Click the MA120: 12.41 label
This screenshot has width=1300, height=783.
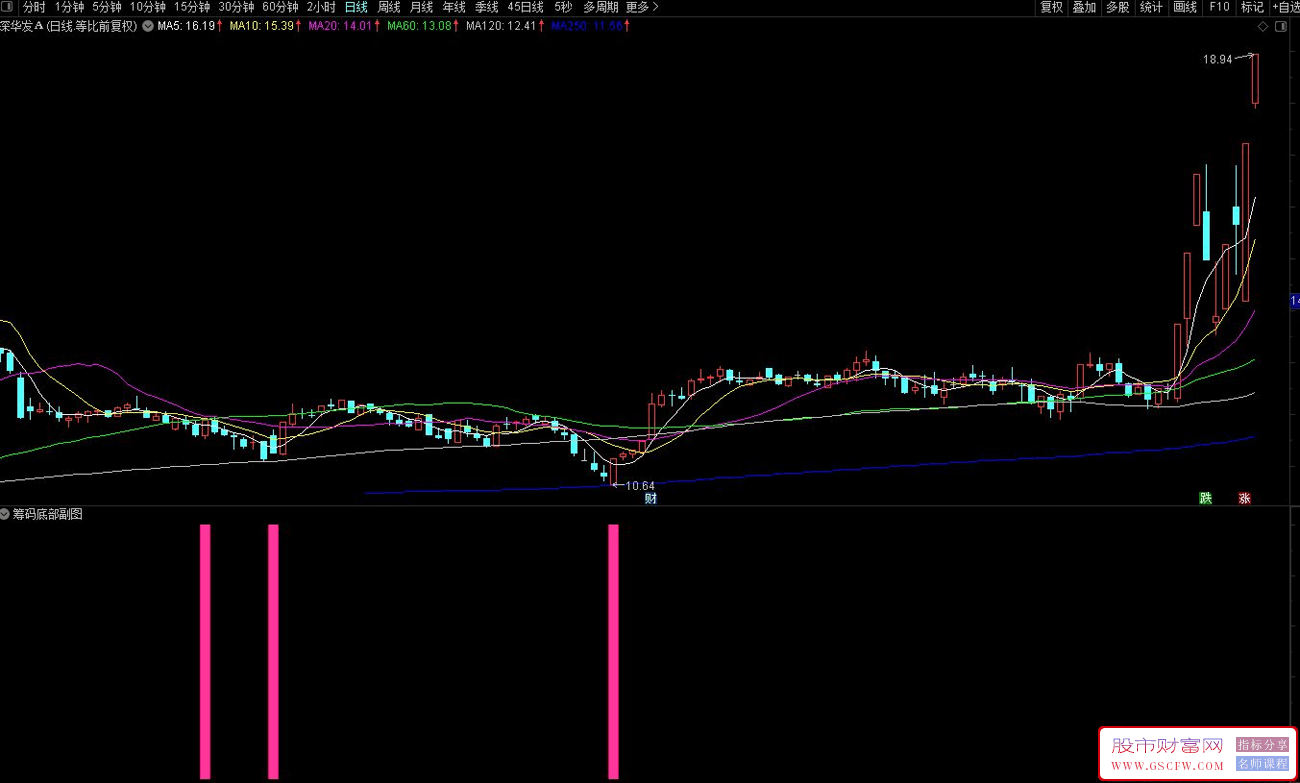point(501,26)
